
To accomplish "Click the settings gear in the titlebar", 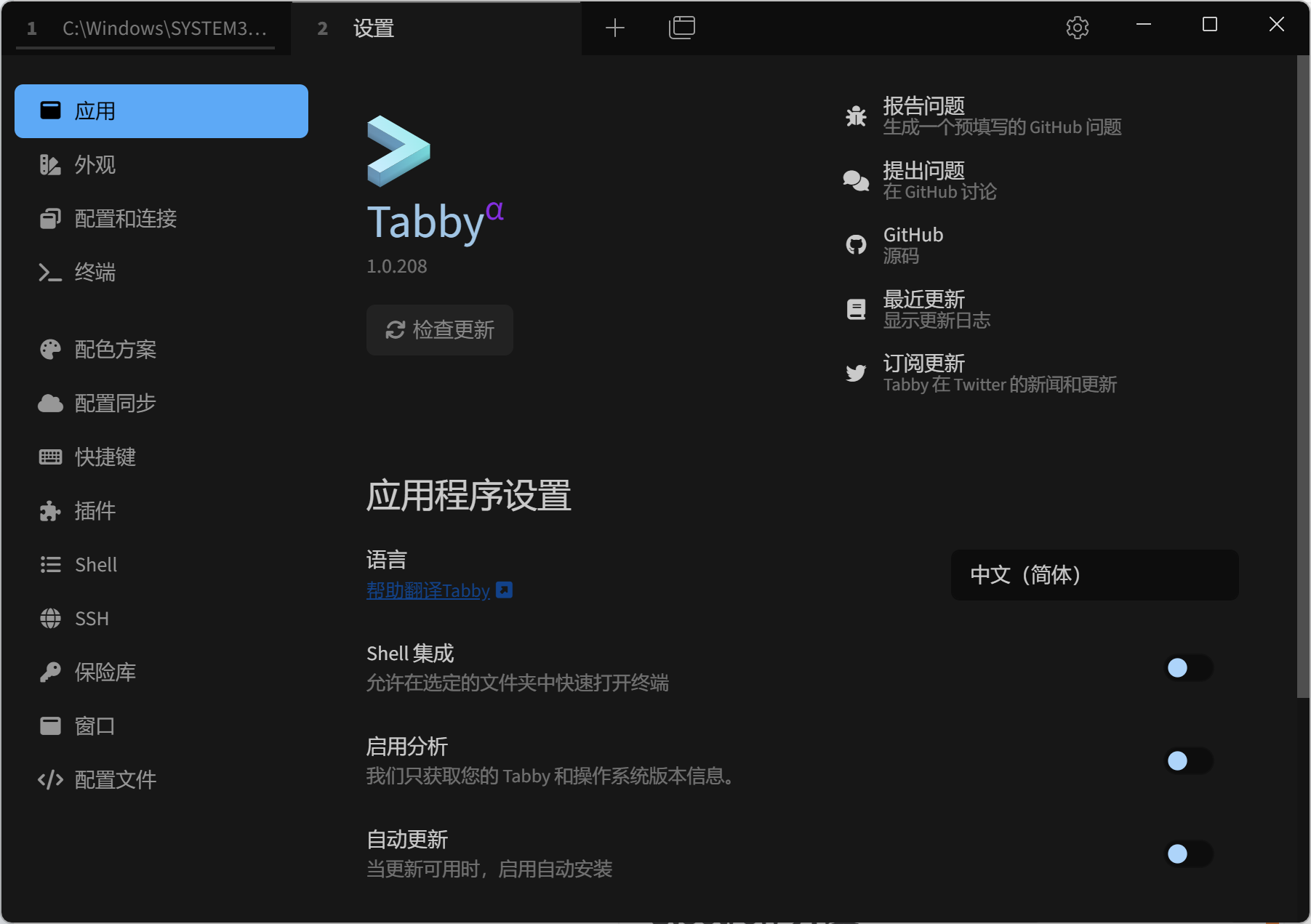I will [x=1077, y=28].
